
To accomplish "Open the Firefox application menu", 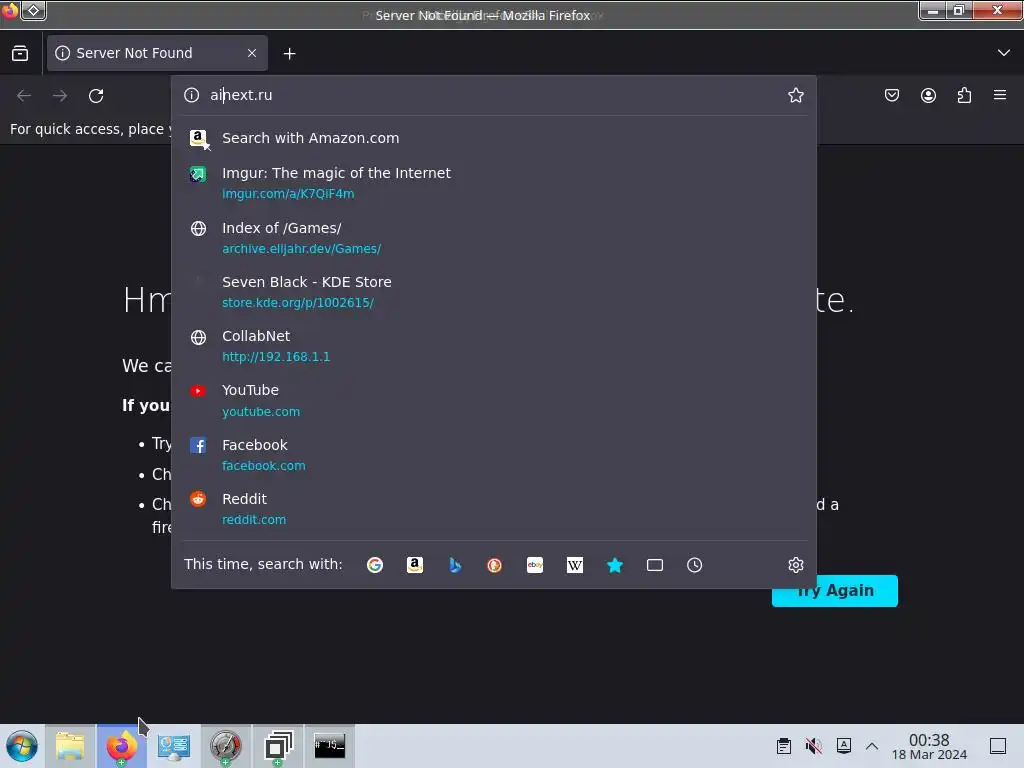I will point(1000,95).
